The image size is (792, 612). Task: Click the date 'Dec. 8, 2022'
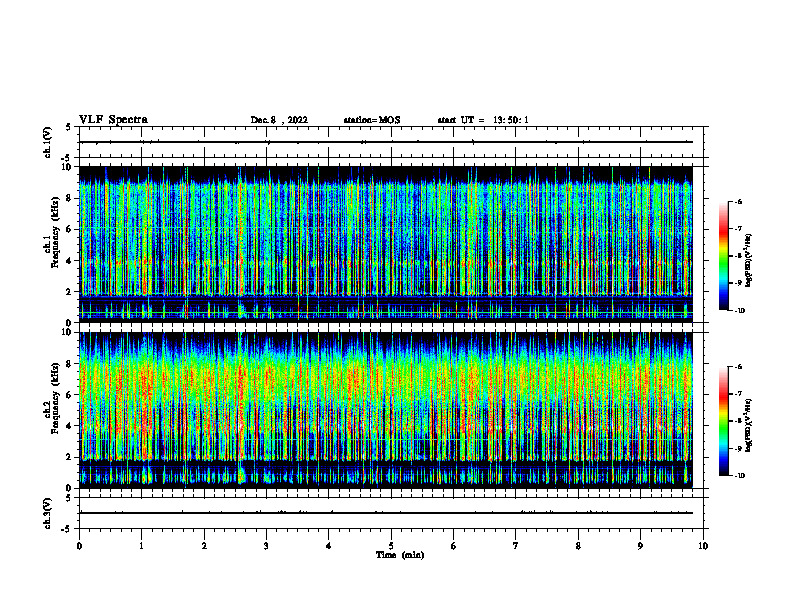[x=279, y=120]
